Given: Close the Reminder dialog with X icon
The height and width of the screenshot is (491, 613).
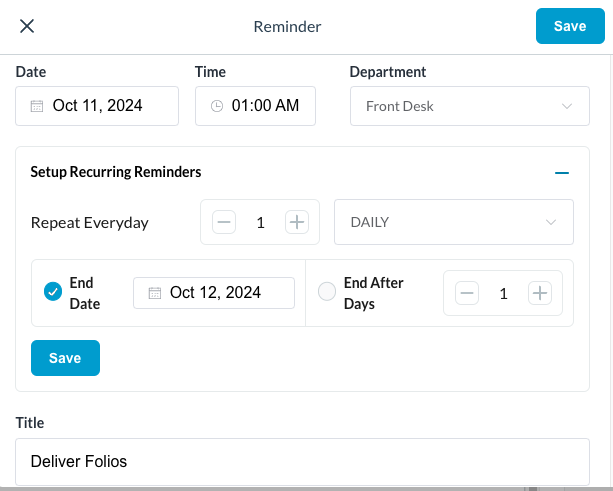Looking at the screenshot, I should pyautogui.click(x=27, y=26).
